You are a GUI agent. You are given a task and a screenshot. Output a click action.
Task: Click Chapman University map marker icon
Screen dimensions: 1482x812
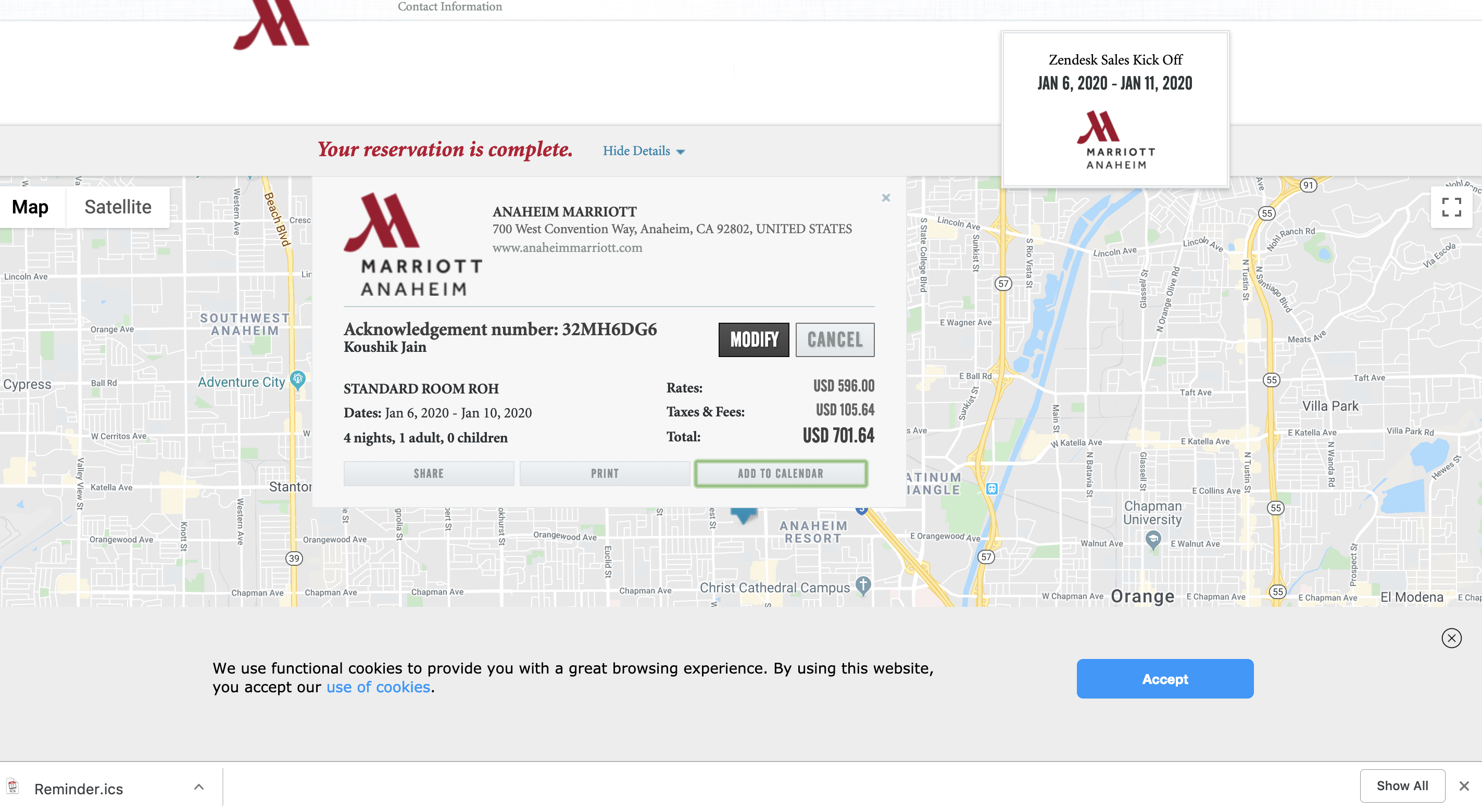(x=1153, y=540)
